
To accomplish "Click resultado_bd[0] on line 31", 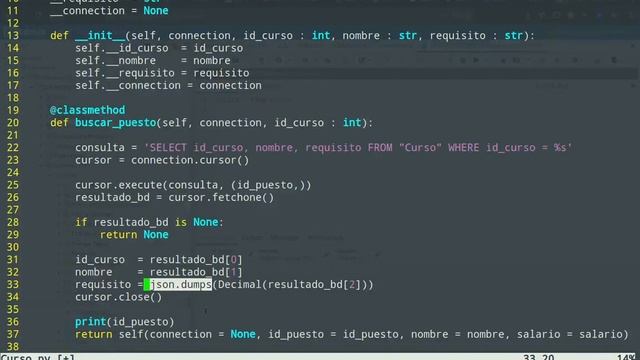I will point(196,260).
